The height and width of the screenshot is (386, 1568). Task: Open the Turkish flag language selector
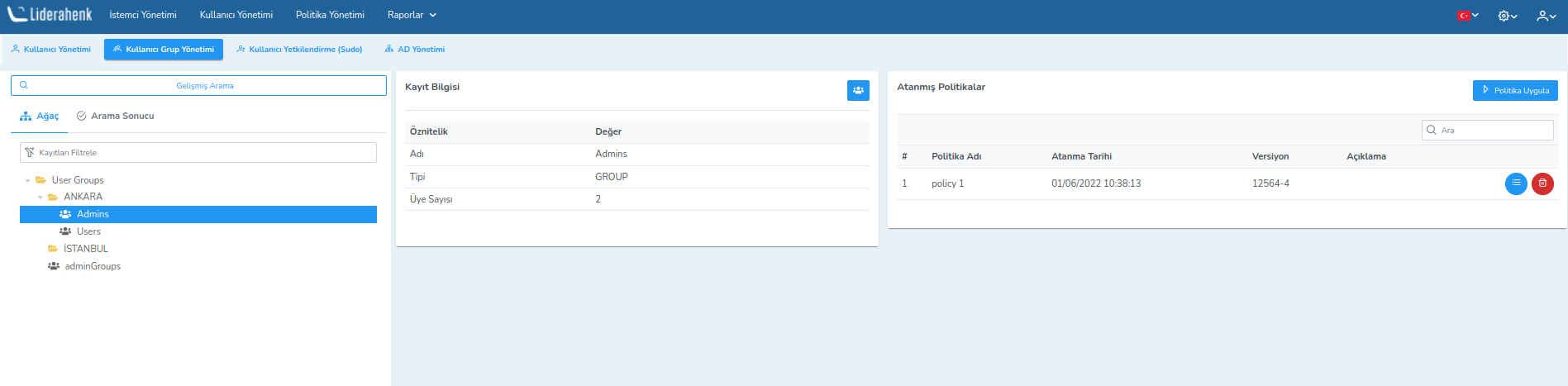coord(1468,16)
